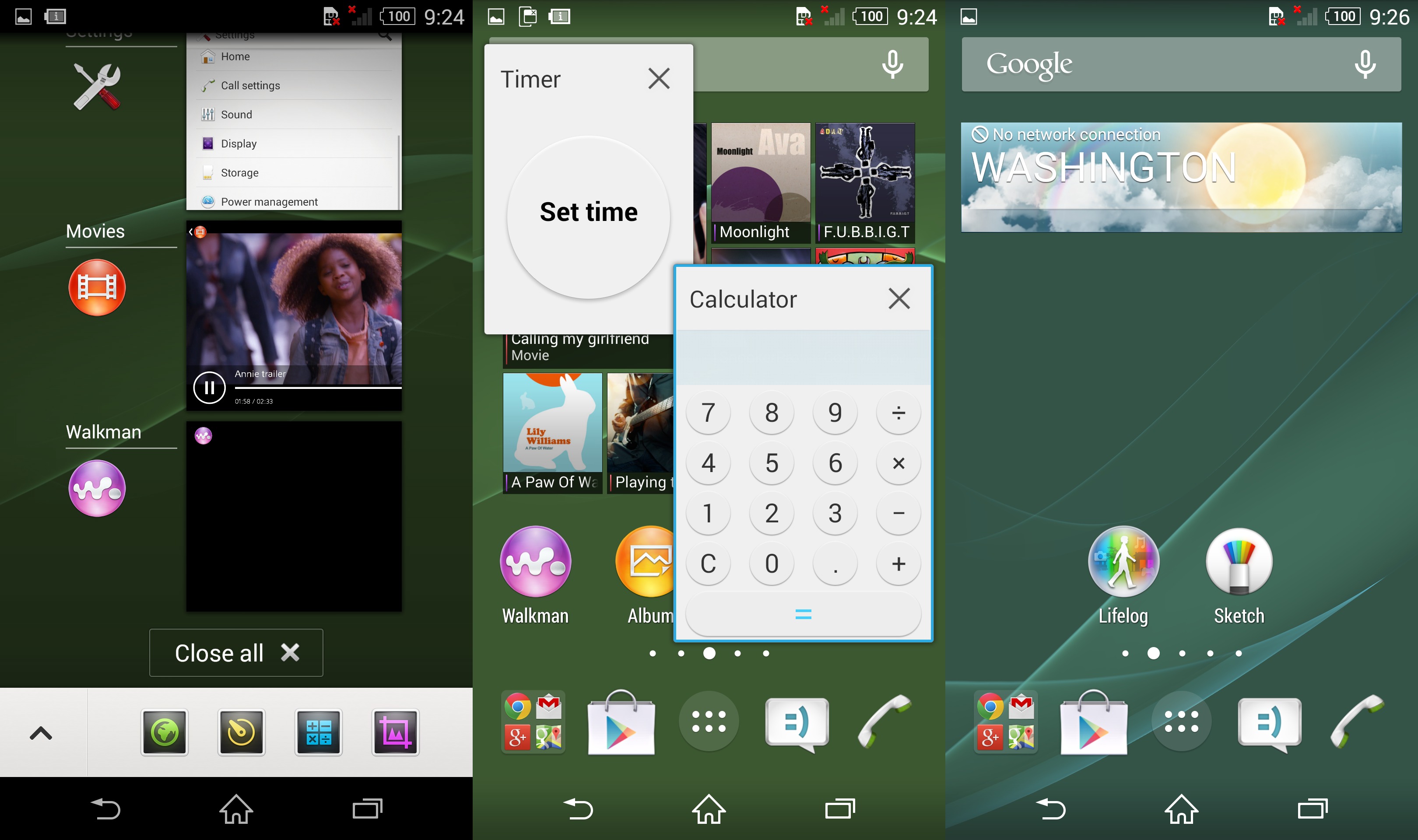The image size is (1418, 840).
Task: Open the Settings wrench-and-screwdriver icon
Action: 97,86
